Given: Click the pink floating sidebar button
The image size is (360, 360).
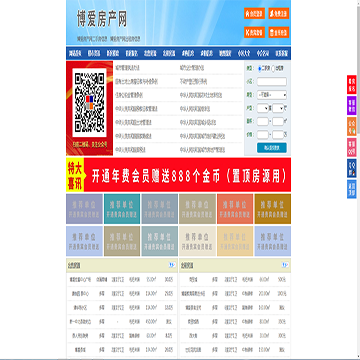Looking at the screenshot, I should click(352, 147).
